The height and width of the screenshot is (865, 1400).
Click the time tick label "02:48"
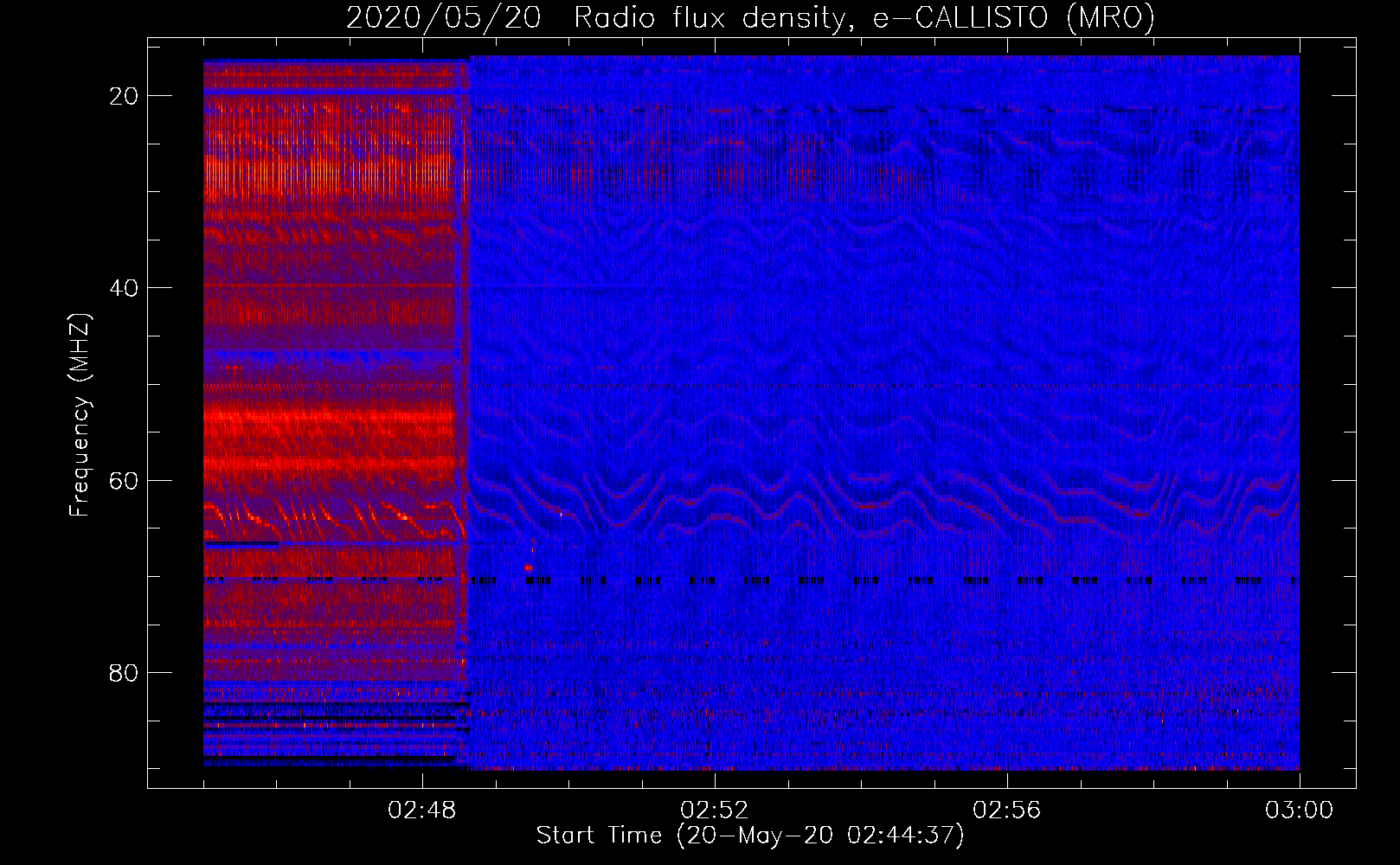pos(422,811)
